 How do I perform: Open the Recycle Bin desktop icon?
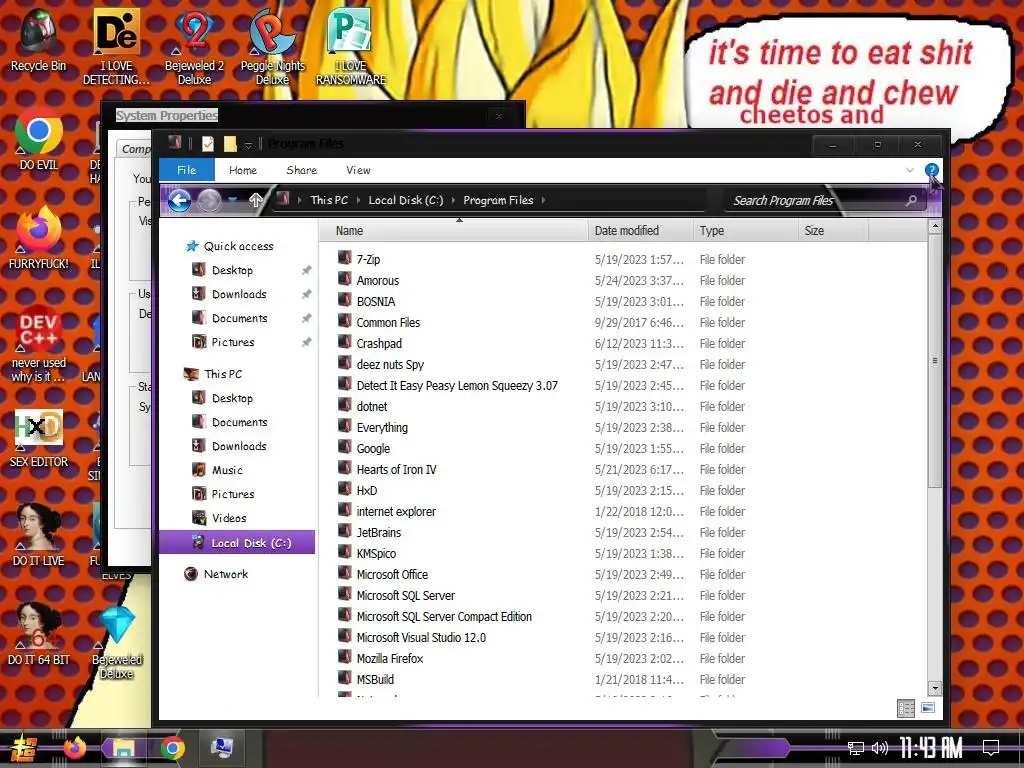click(38, 40)
